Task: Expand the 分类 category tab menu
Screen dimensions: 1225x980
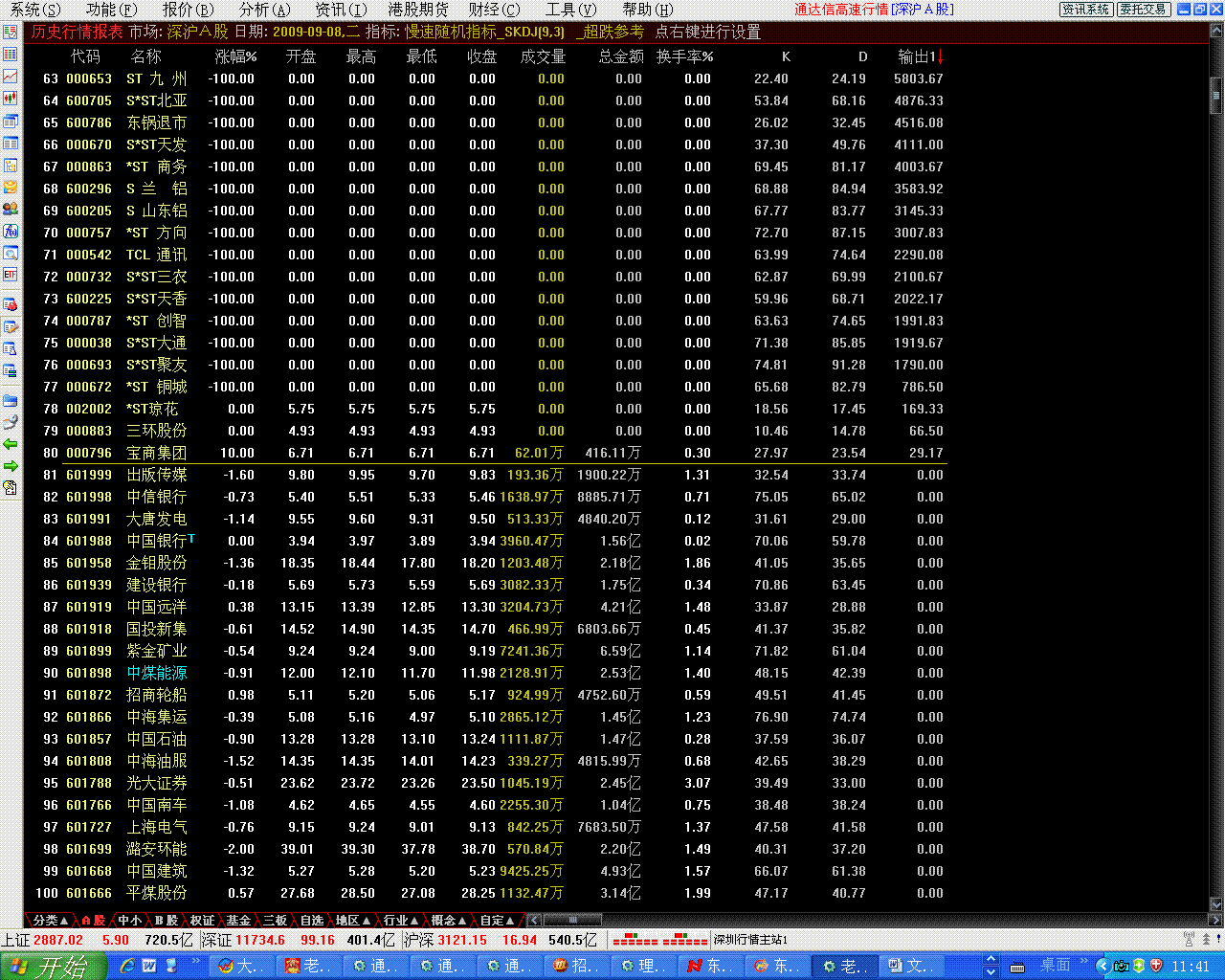Action: pyautogui.click(x=50, y=921)
